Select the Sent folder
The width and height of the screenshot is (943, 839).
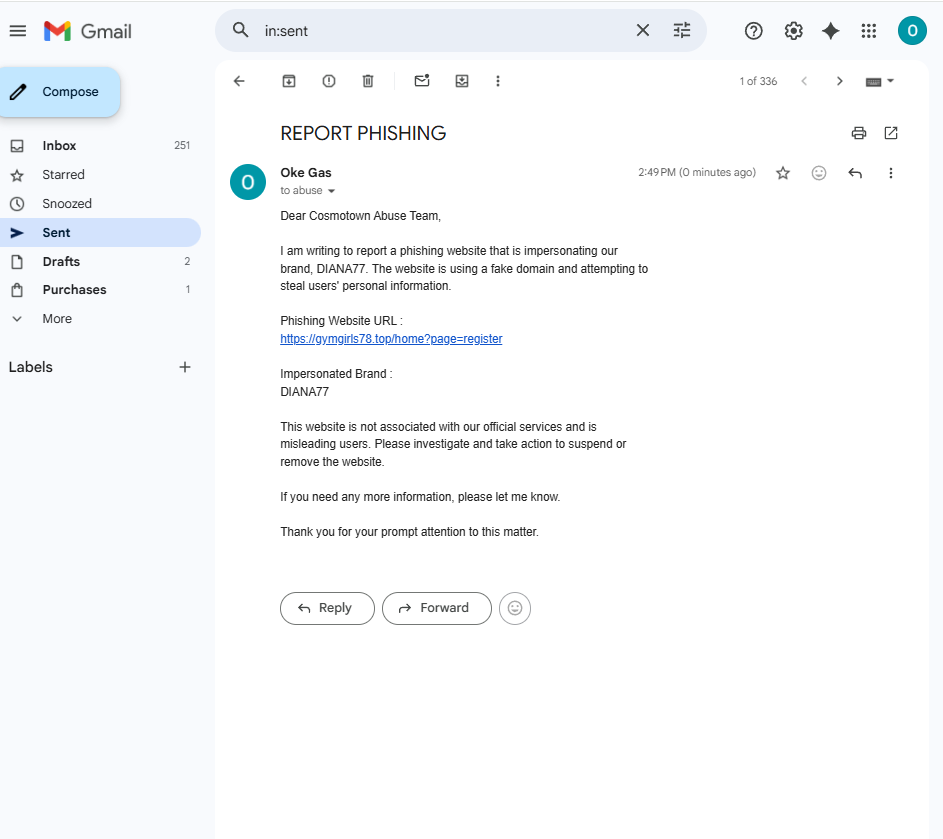(100, 233)
